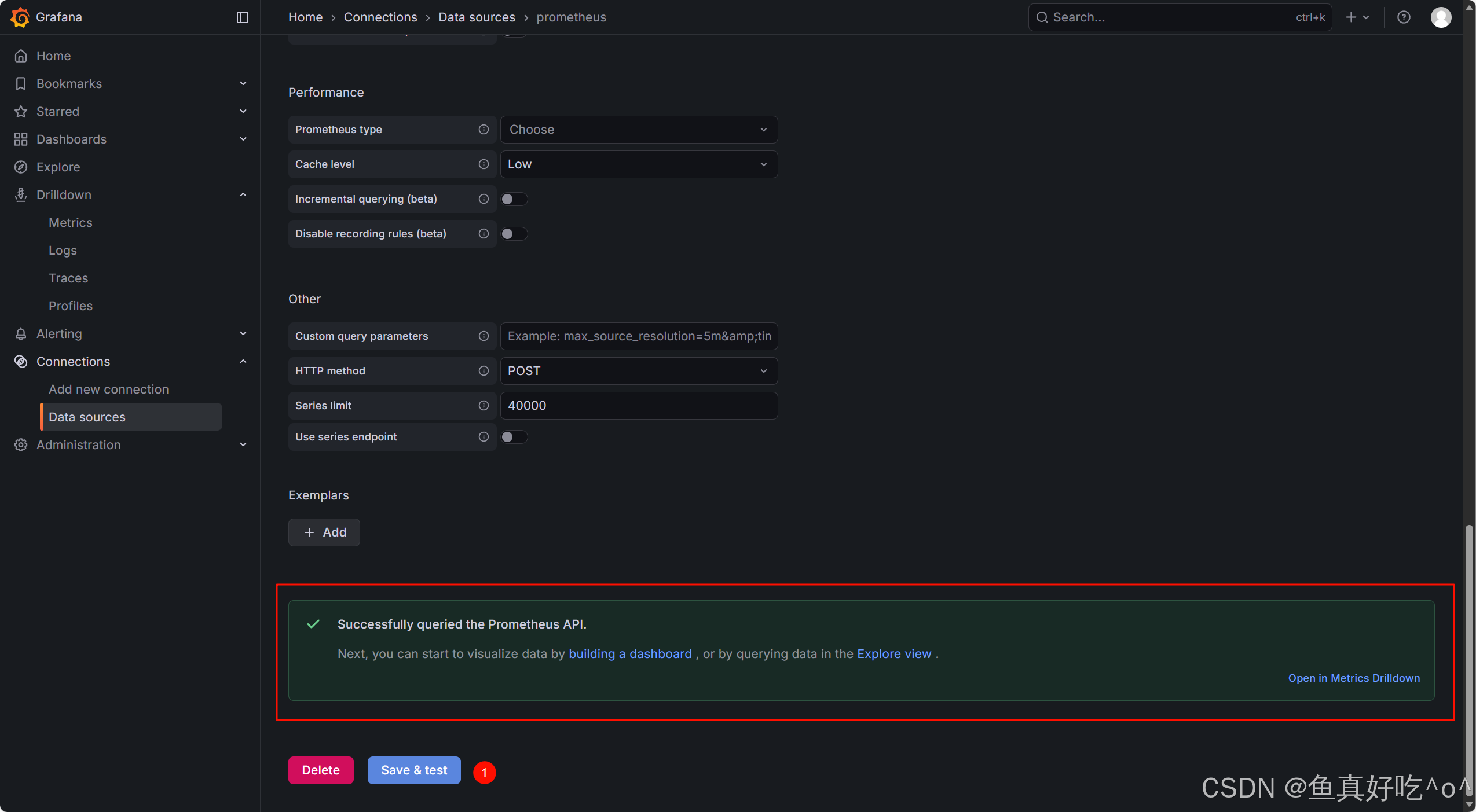Click info icon beside HTTP method
The width and height of the screenshot is (1476, 812).
click(x=484, y=371)
